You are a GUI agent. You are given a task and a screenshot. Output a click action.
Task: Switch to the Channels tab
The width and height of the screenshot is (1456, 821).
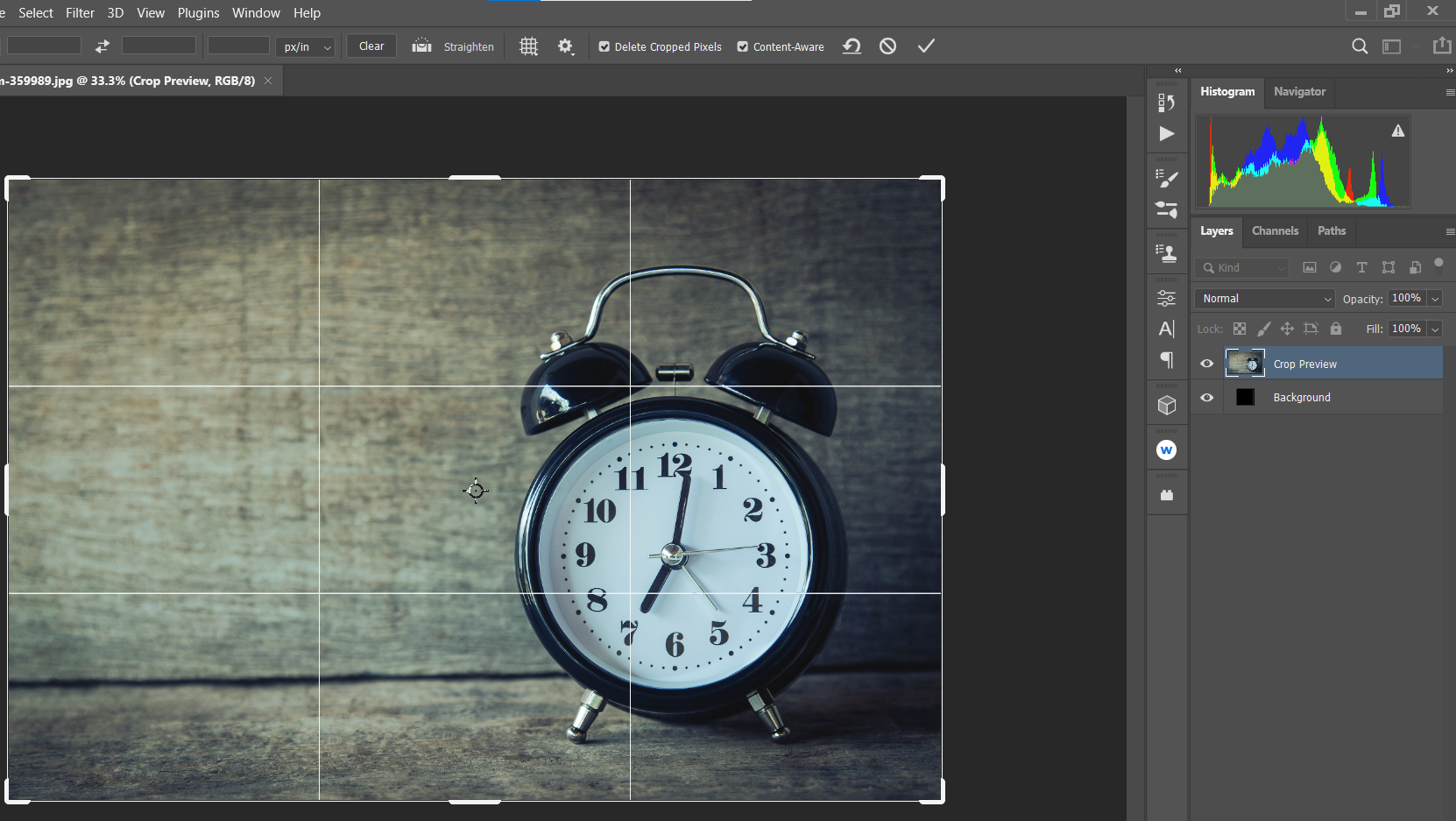1275,230
